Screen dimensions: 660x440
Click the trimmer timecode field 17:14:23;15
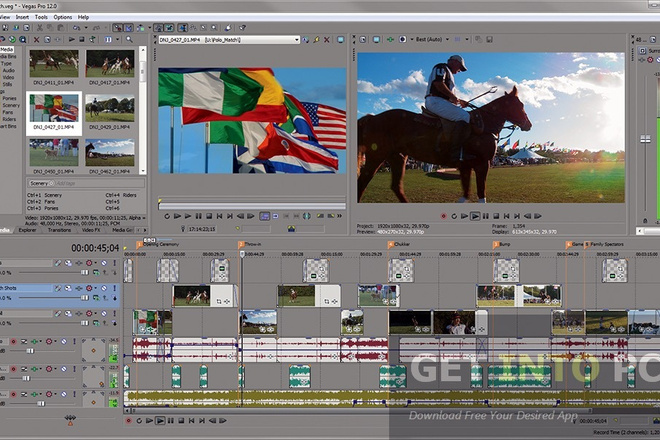(202, 229)
